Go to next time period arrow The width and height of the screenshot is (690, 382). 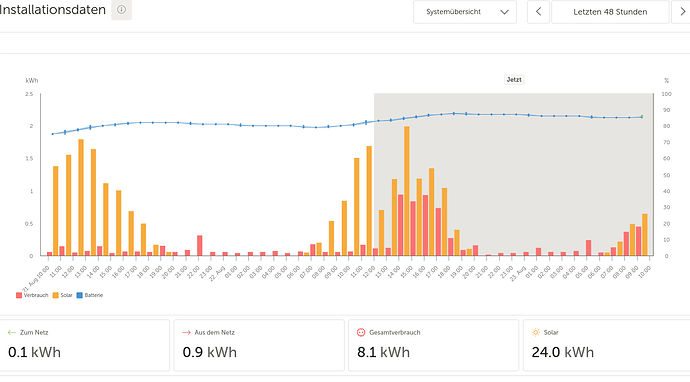coord(682,12)
